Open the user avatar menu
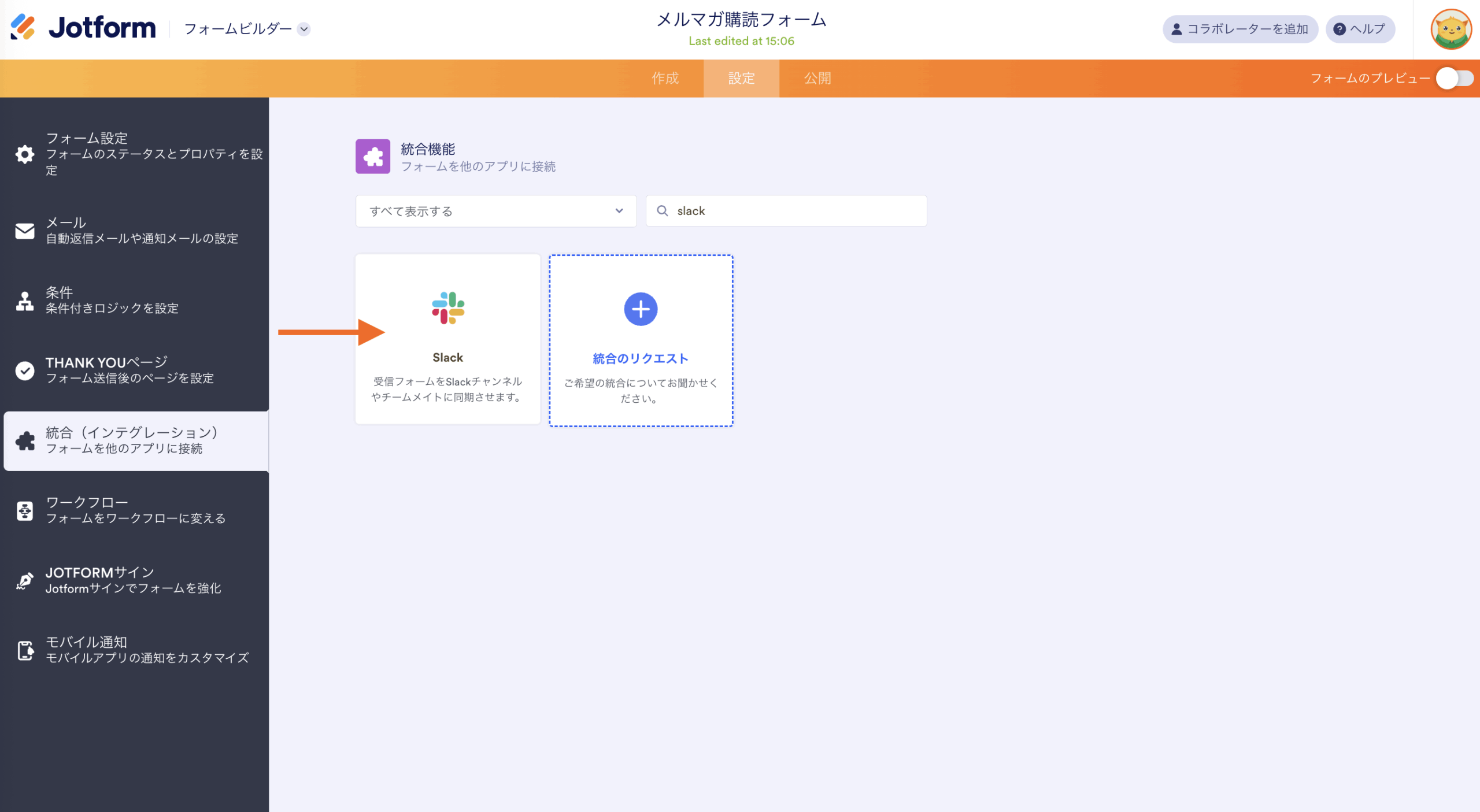 [1451, 29]
